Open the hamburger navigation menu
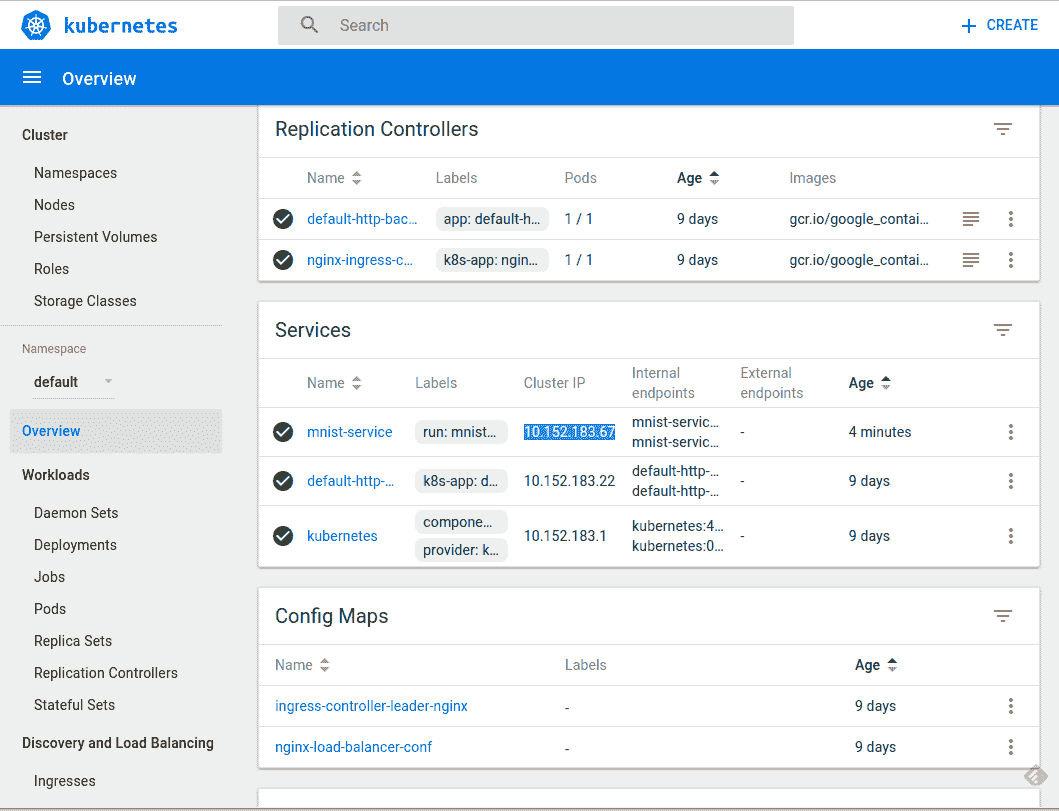 (x=32, y=78)
